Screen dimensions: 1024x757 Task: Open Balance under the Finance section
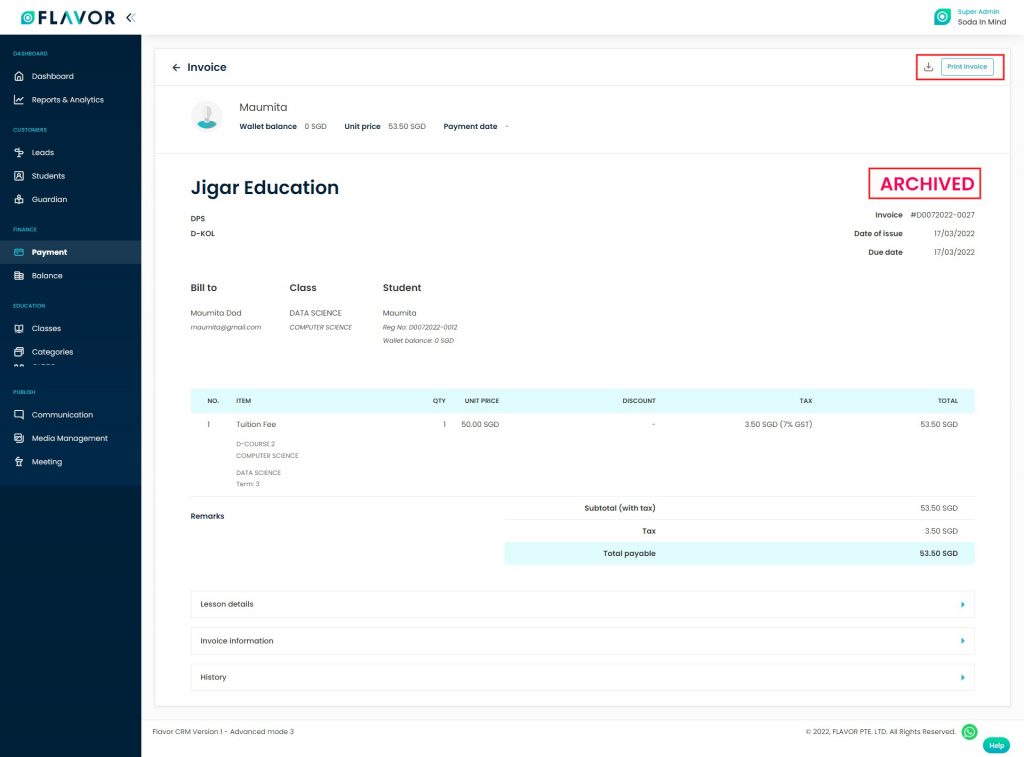(x=20, y=275)
